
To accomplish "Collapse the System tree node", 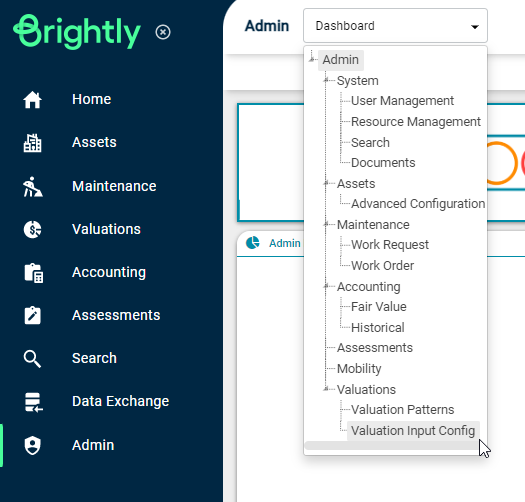I will pyautogui.click(x=326, y=80).
